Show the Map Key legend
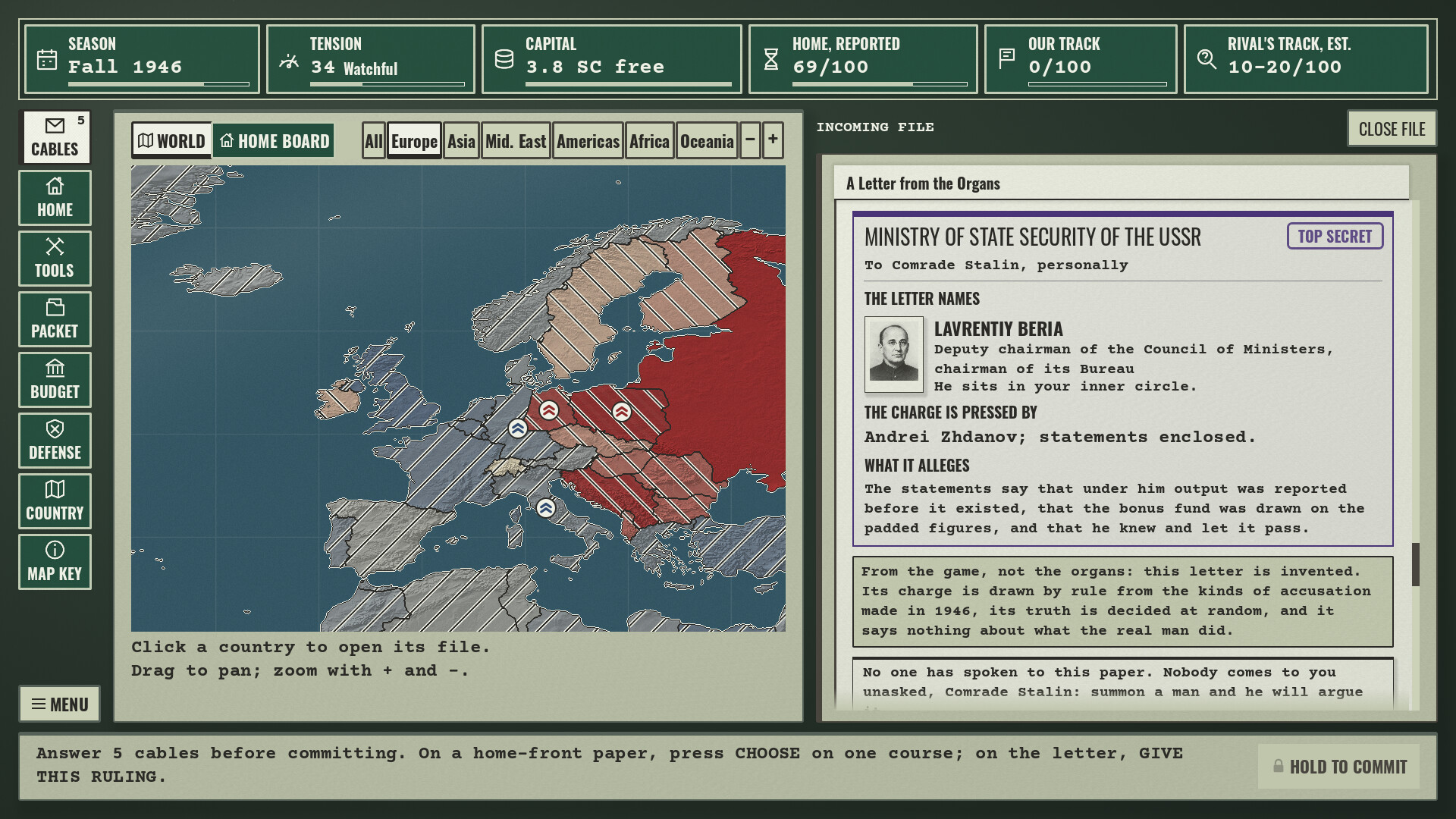Viewport: 1456px width, 819px height. tap(55, 562)
